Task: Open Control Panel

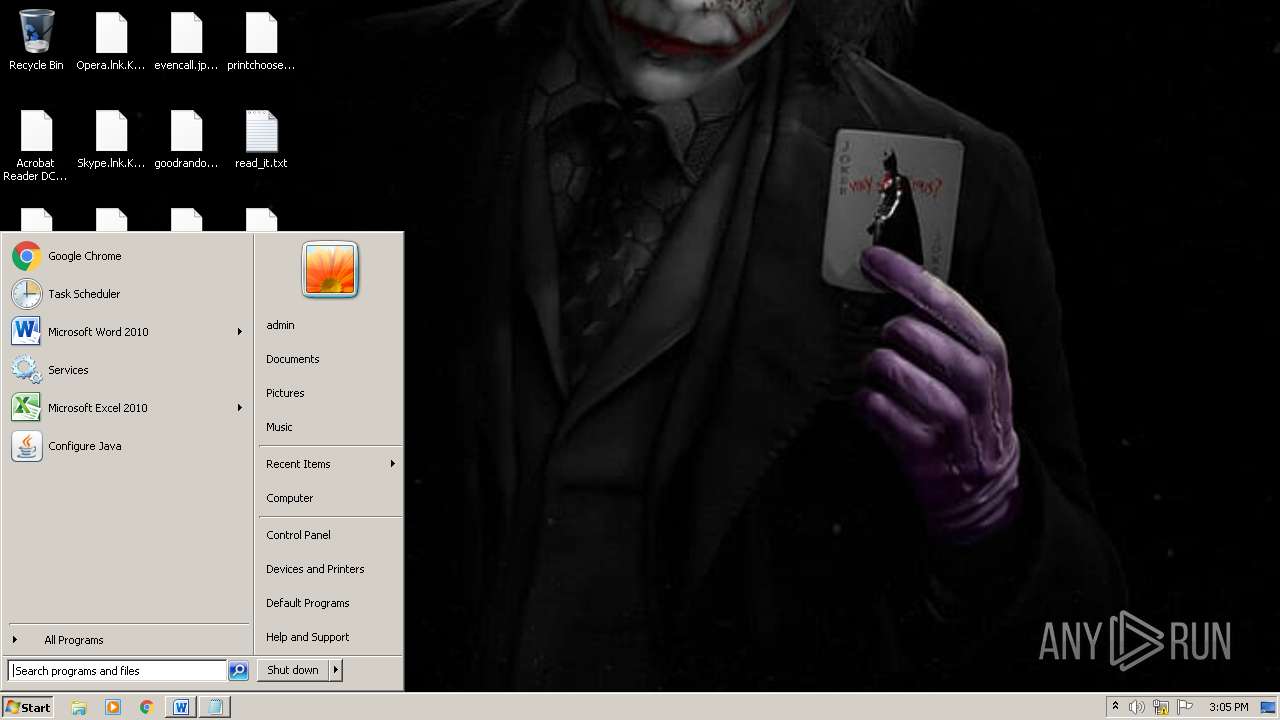Action: [330, 535]
